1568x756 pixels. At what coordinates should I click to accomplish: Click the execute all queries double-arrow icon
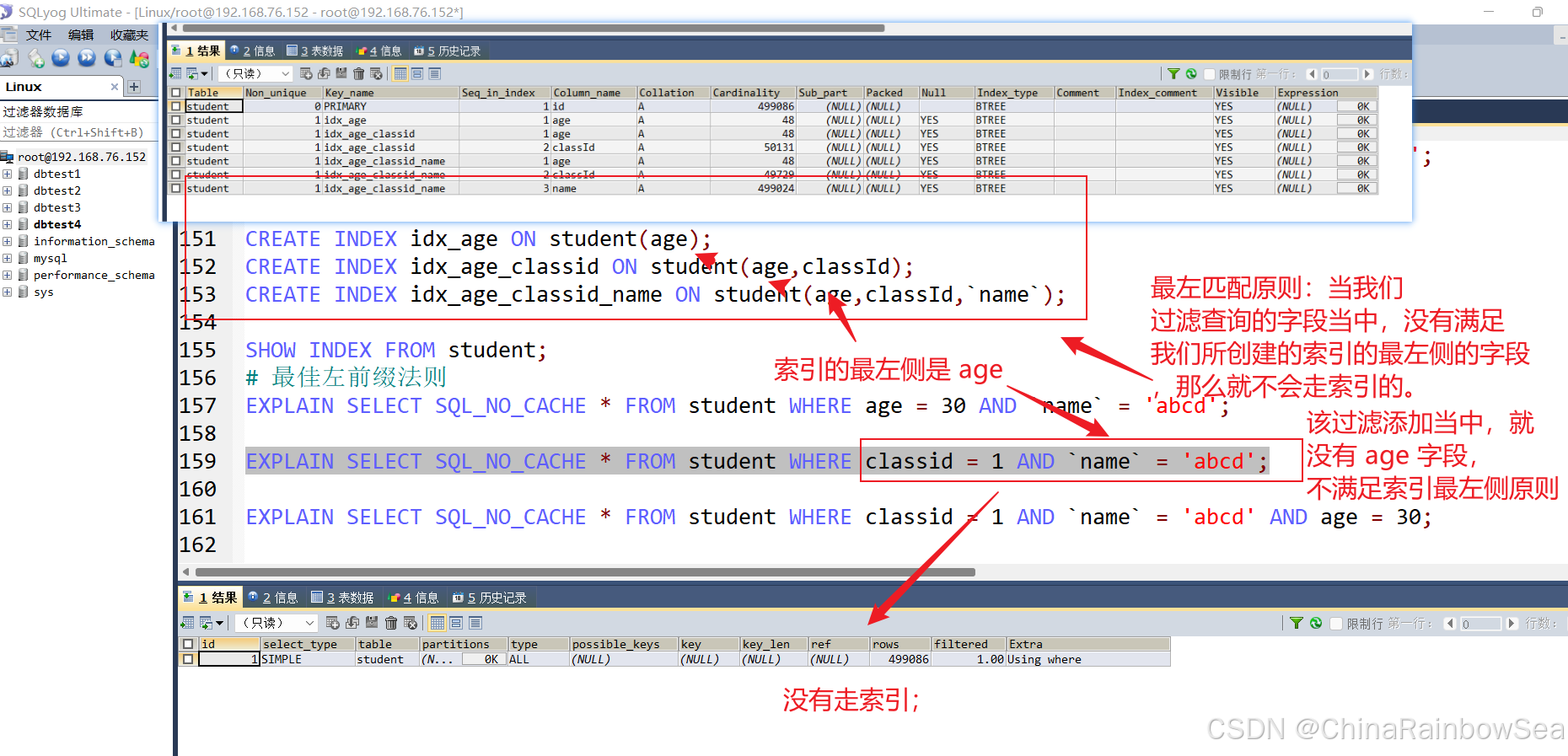point(87,58)
